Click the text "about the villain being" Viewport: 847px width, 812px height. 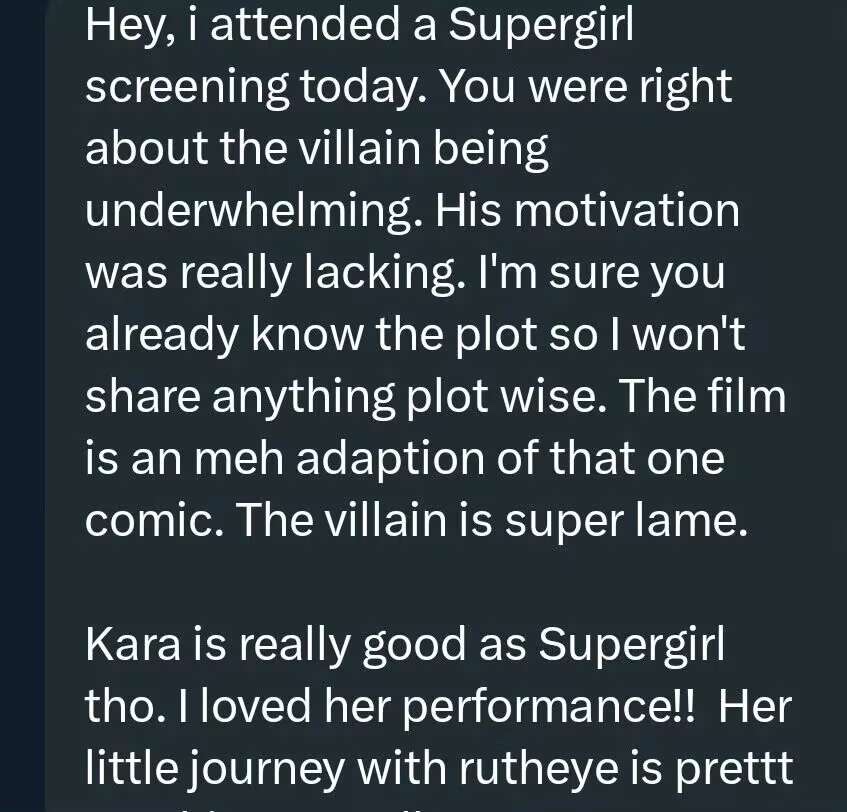[317, 150]
